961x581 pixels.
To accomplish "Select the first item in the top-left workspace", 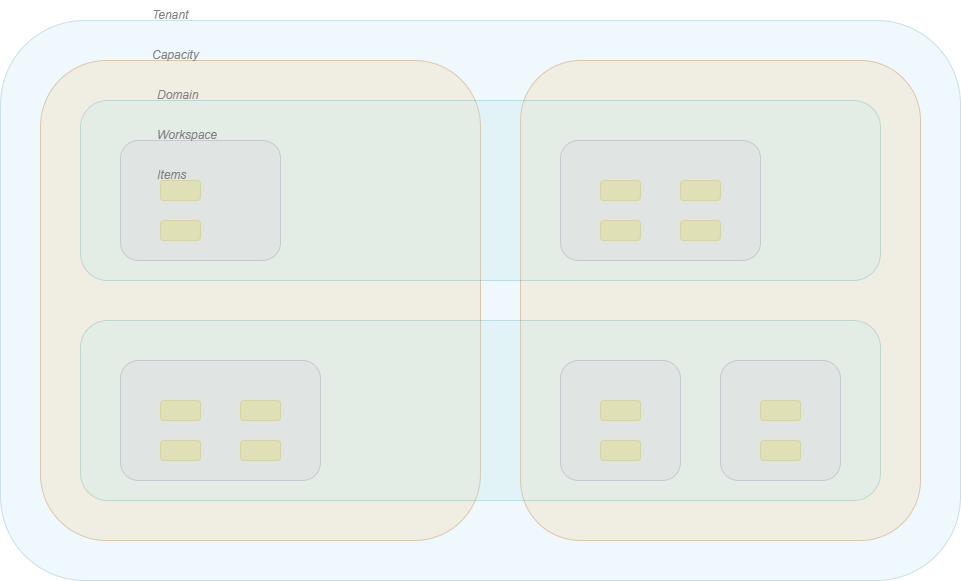I will click(181, 189).
